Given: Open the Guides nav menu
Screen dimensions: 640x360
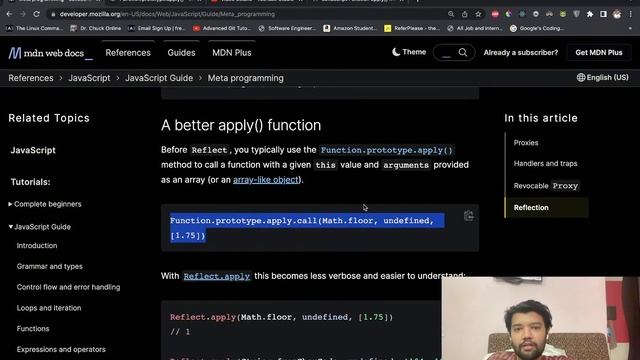Looking at the screenshot, I should pyautogui.click(x=181, y=53).
